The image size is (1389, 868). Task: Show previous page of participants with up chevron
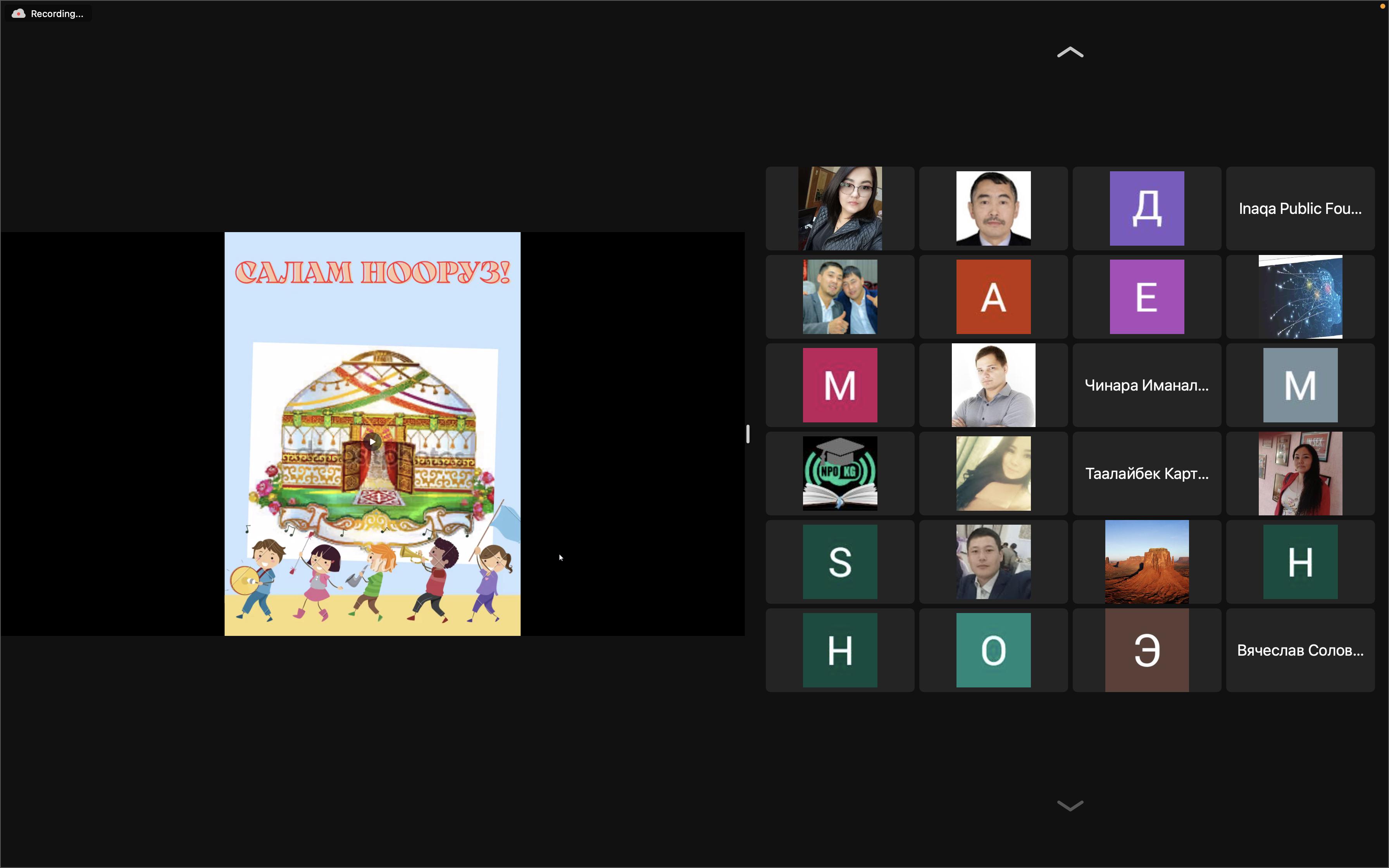(1070, 53)
